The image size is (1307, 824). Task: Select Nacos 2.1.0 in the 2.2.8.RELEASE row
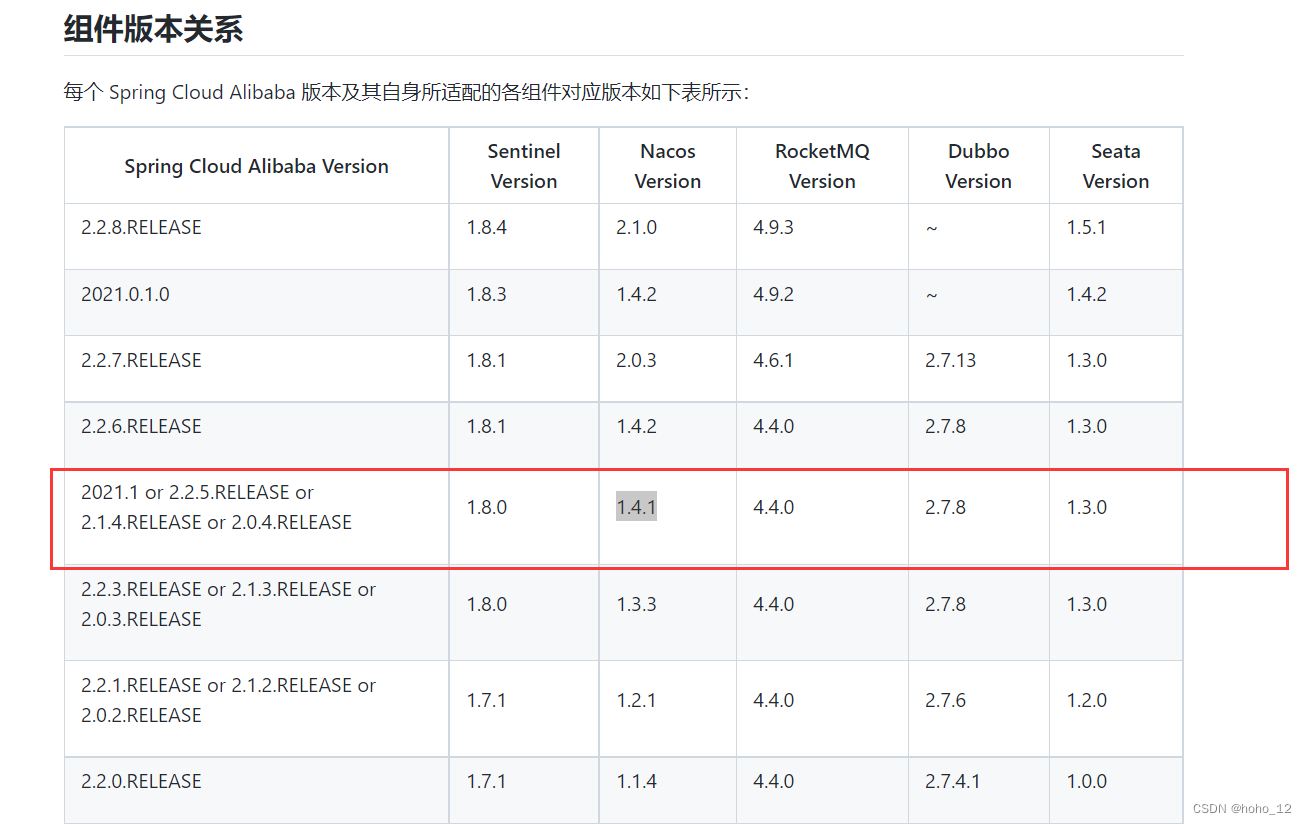[668, 237]
